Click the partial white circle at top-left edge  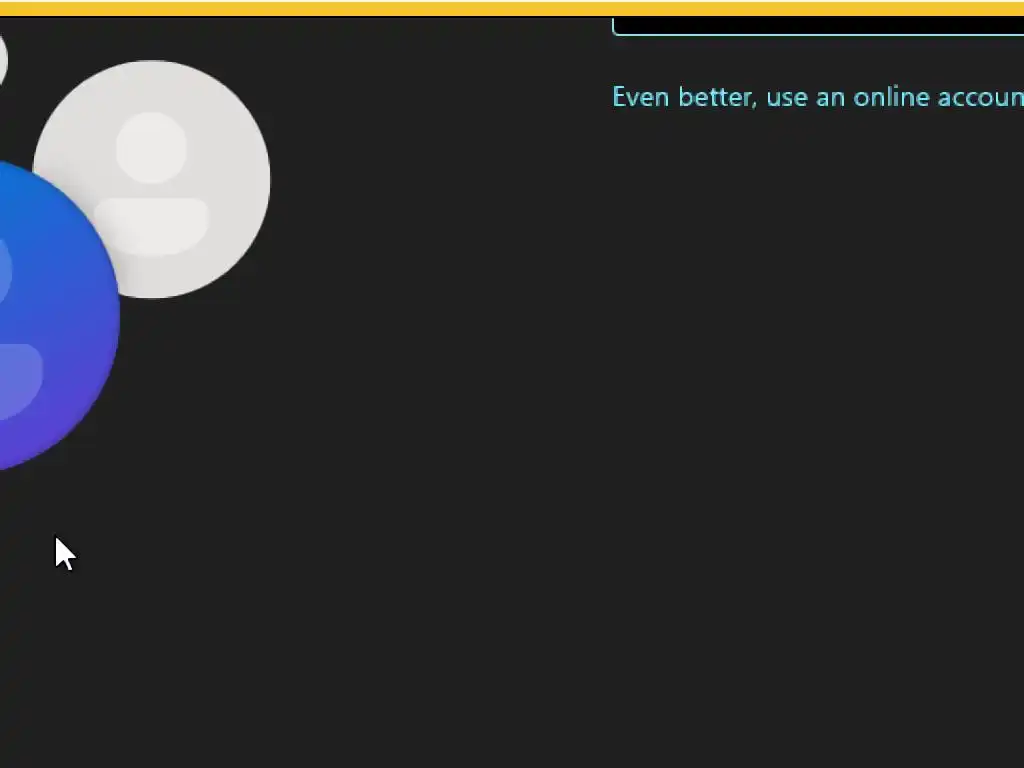3,60
